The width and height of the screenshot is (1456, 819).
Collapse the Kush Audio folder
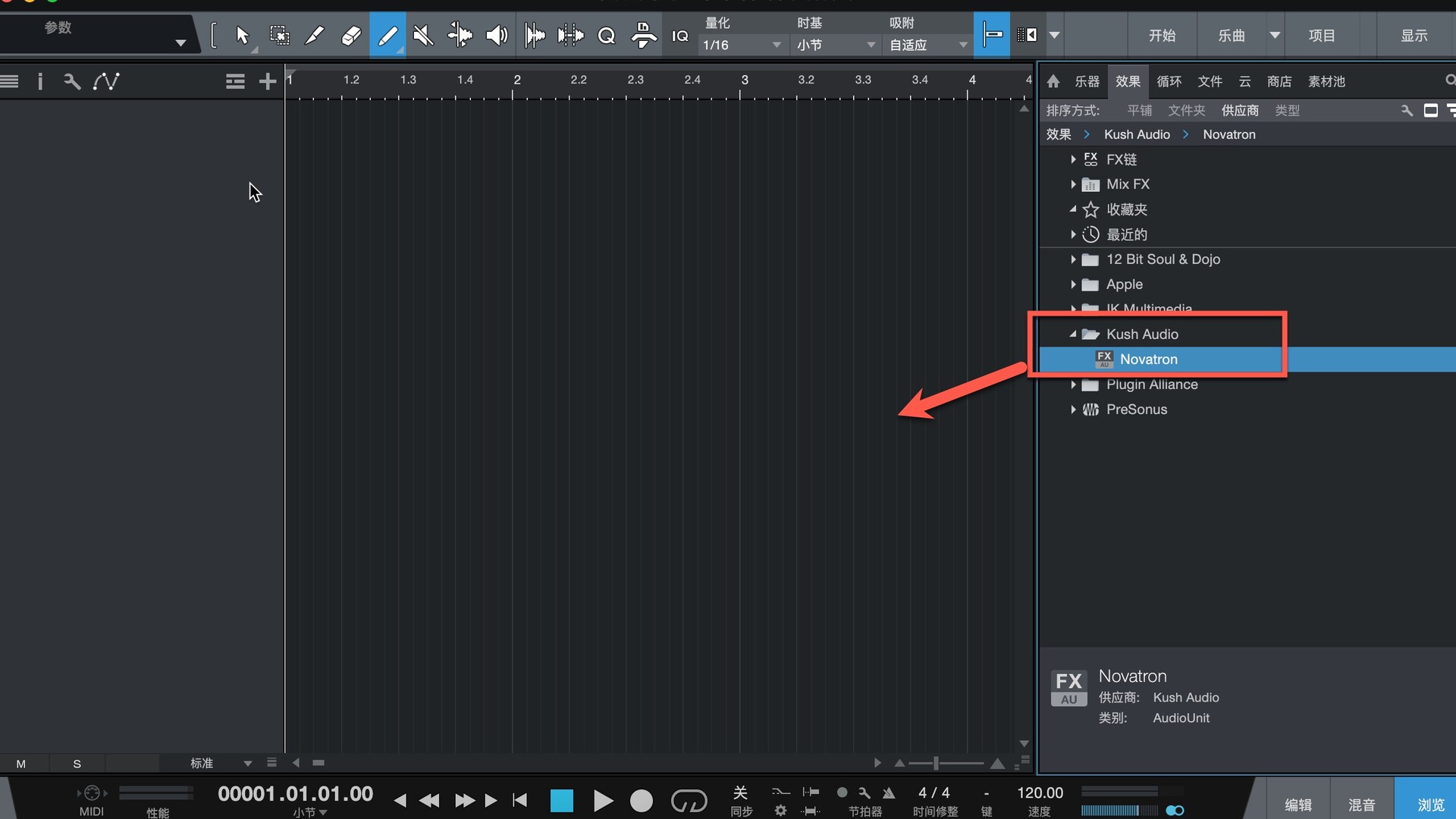pos(1073,334)
